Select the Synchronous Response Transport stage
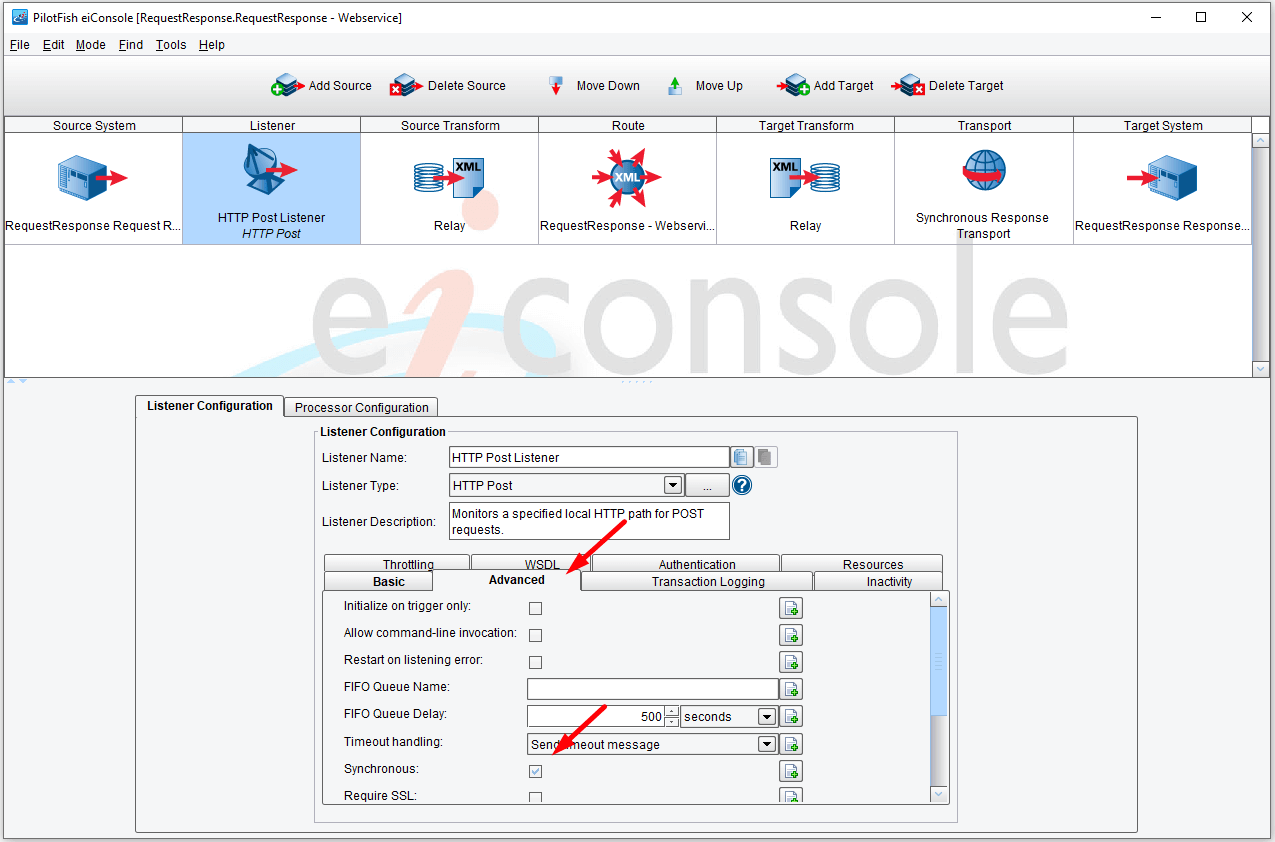This screenshot has height=842, width=1275. click(984, 189)
